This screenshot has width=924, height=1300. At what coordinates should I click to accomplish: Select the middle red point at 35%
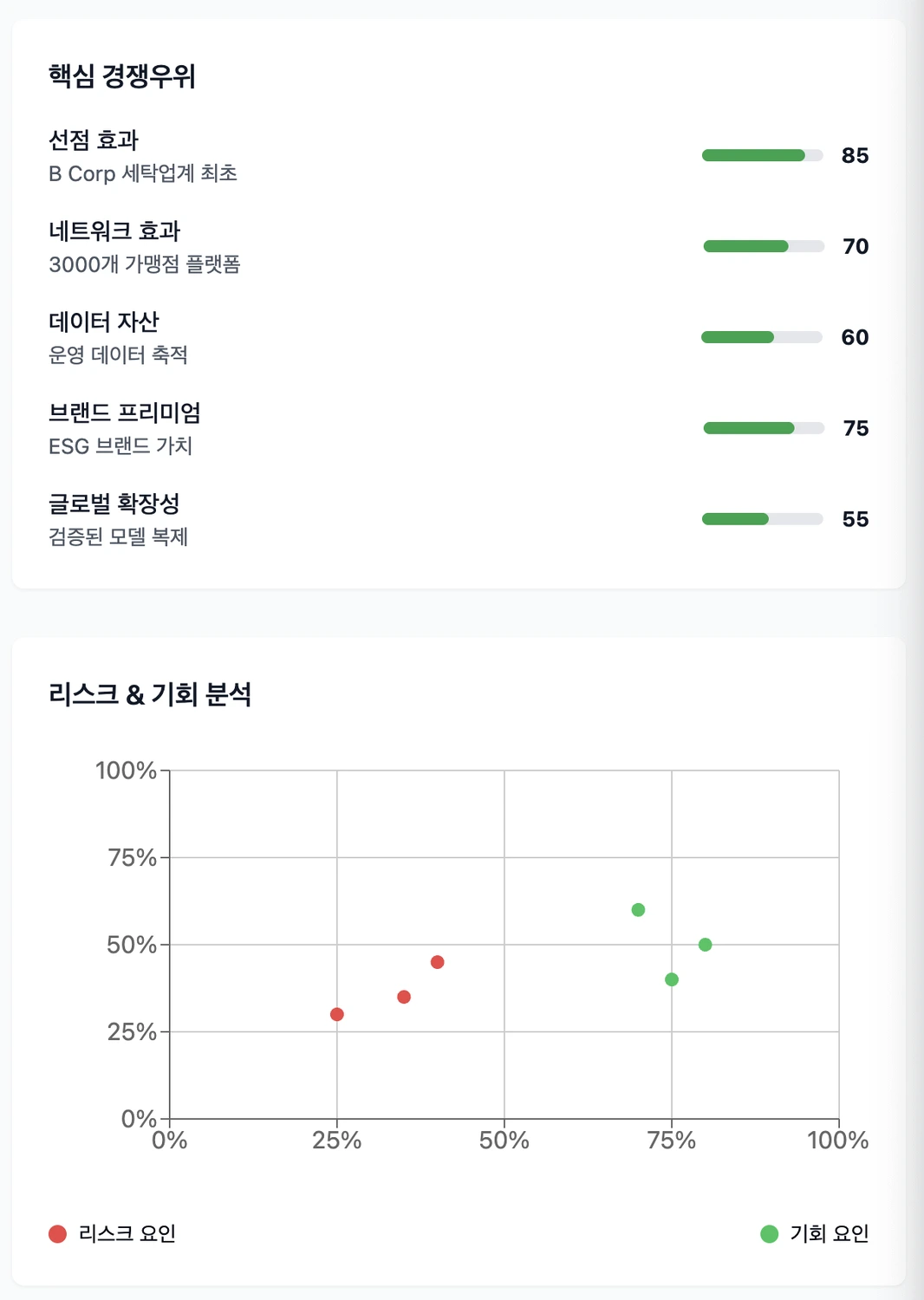point(404,997)
